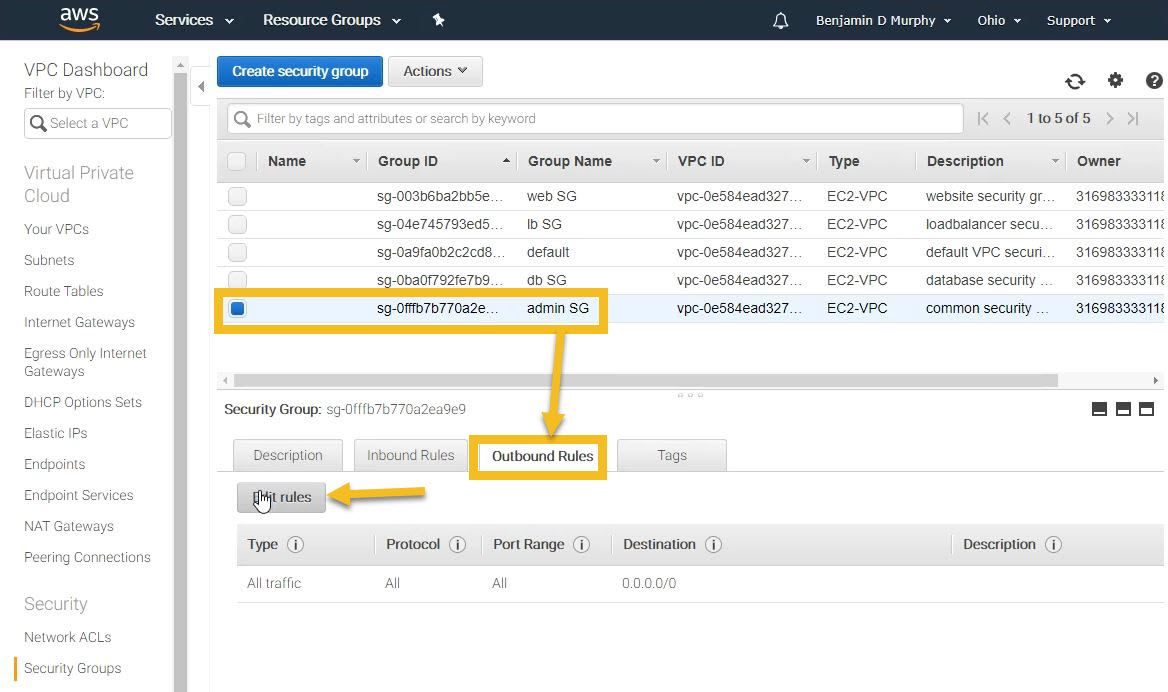
Task: Maximize the details pane layout icon
Action: (1146, 409)
